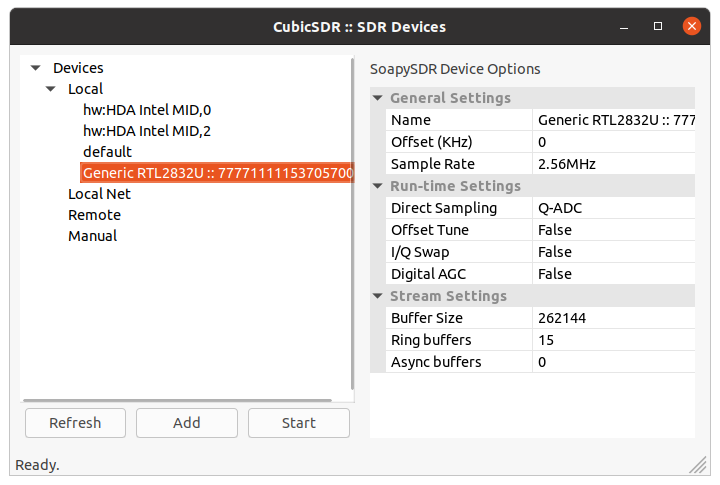The height and width of the screenshot is (485, 720).
Task: Select the Manual tree item
Action: pos(93,236)
